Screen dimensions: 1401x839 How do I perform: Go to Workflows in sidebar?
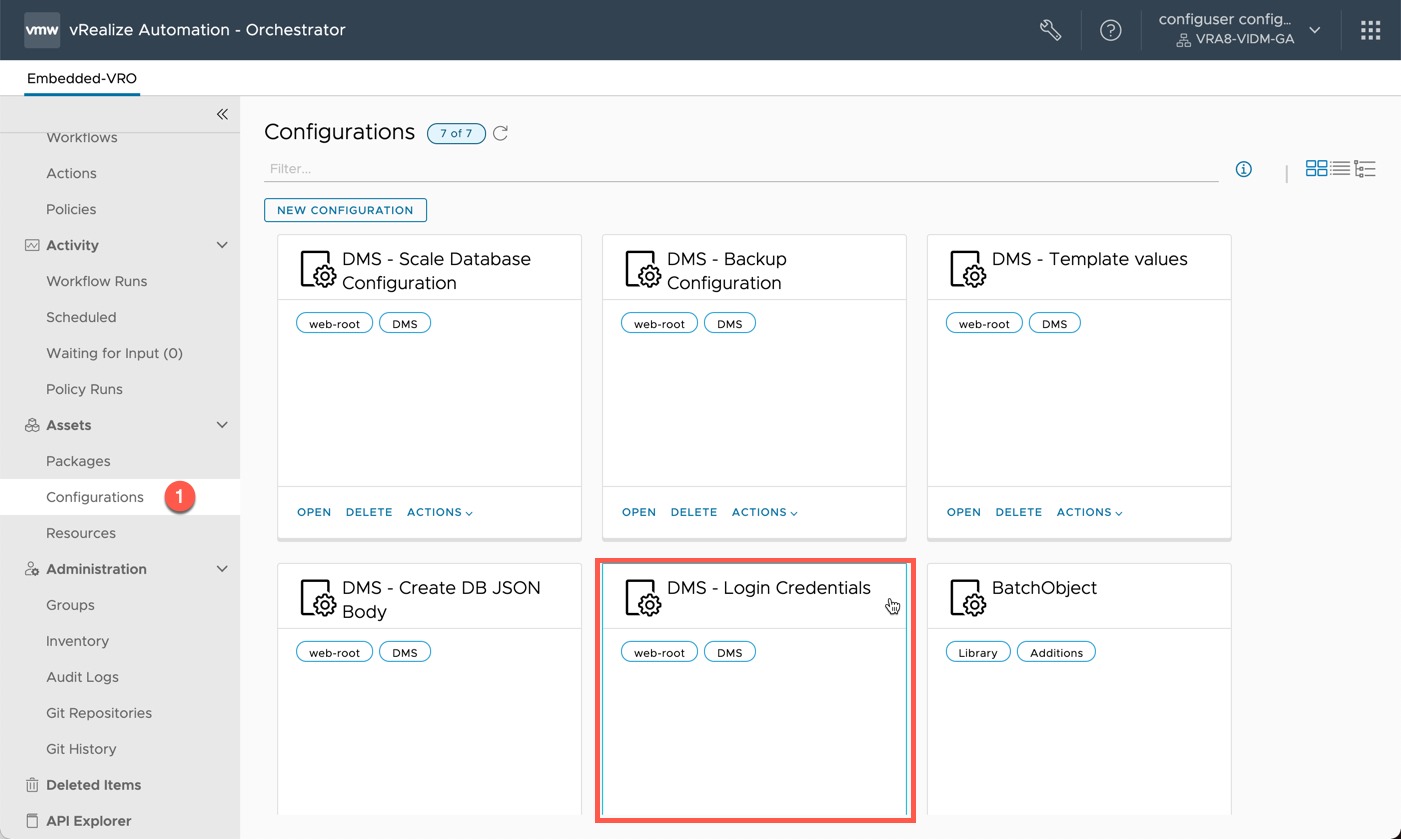click(82, 137)
